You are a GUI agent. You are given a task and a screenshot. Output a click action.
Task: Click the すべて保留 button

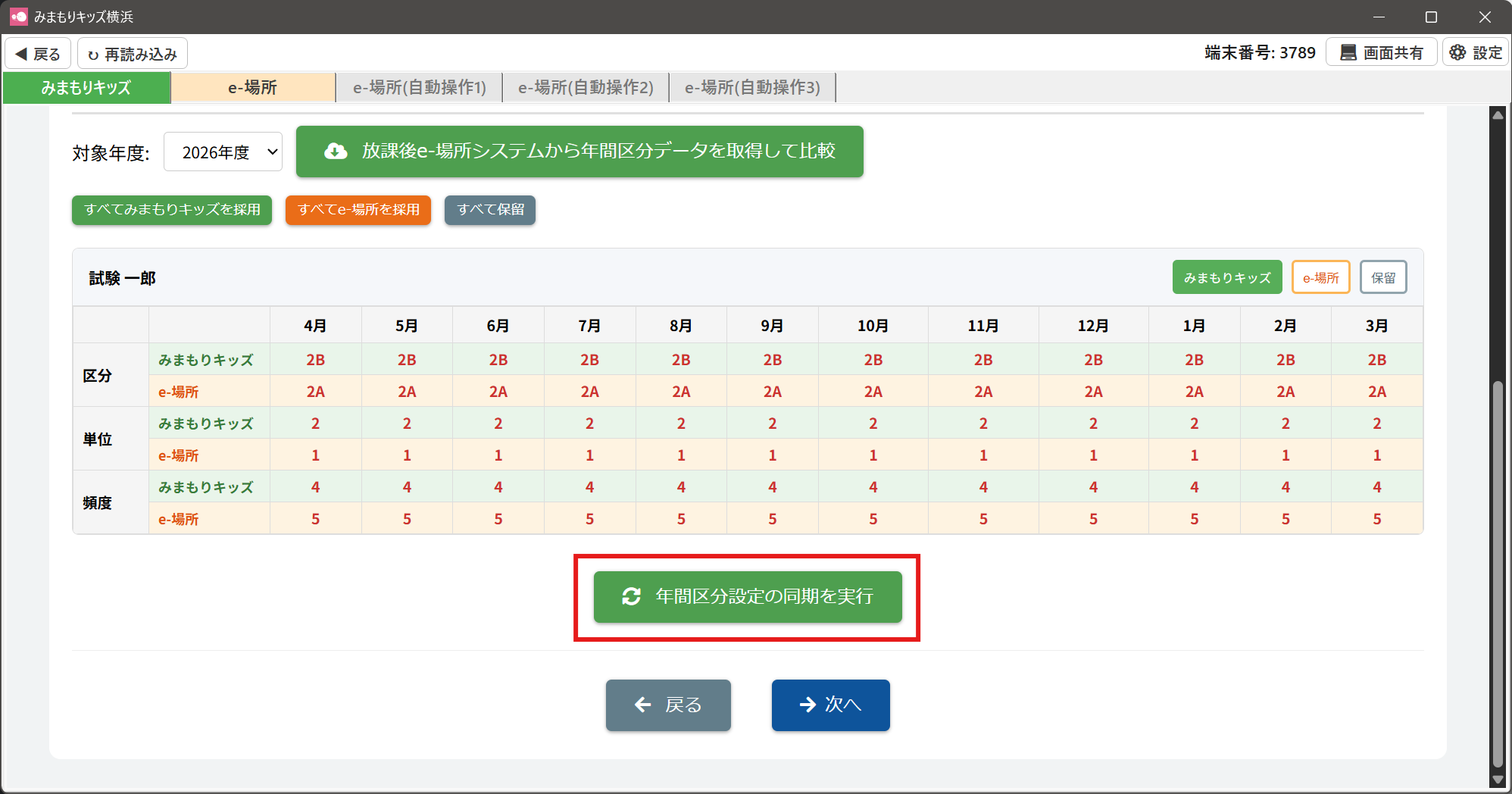pyautogui.click(x=490, y=210)
